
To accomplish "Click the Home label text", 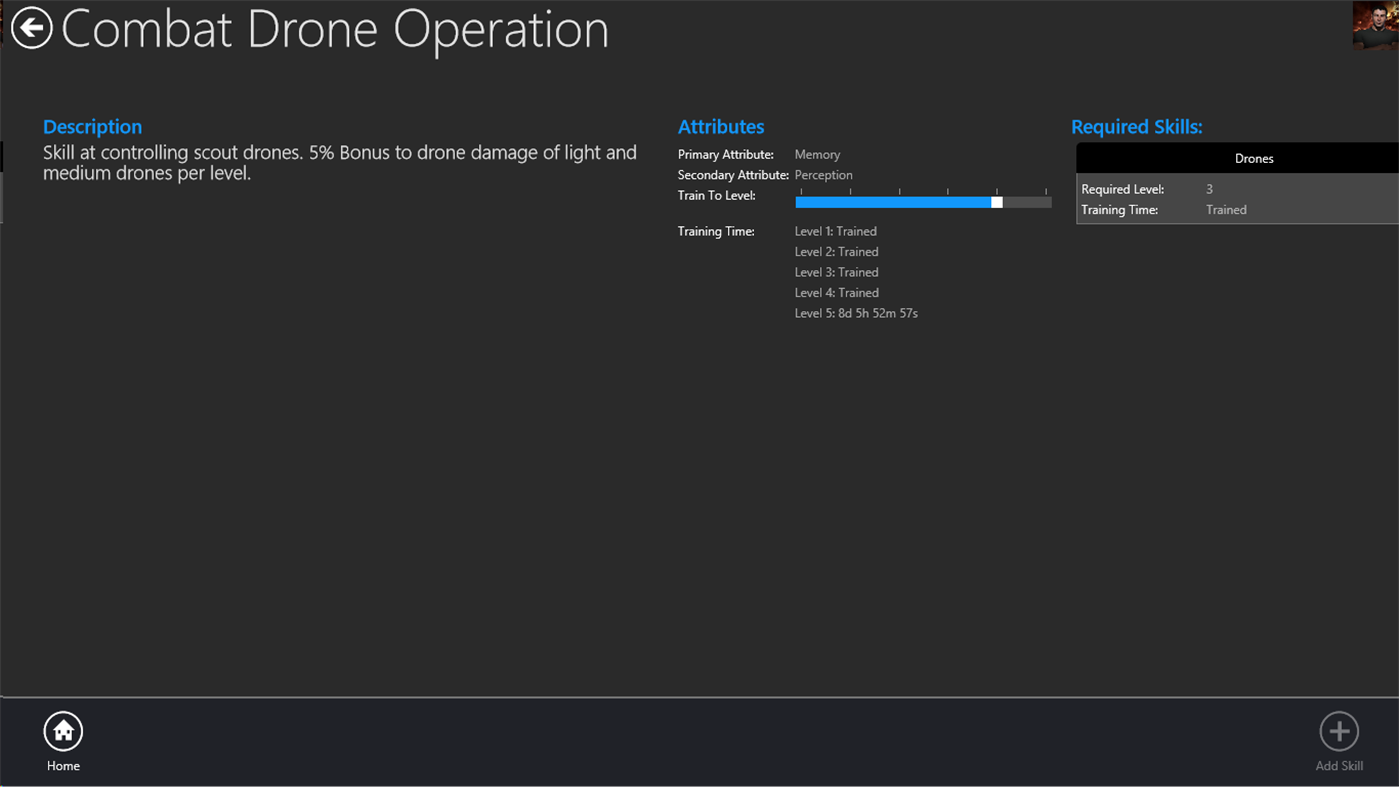I will [x=63, y=765].
